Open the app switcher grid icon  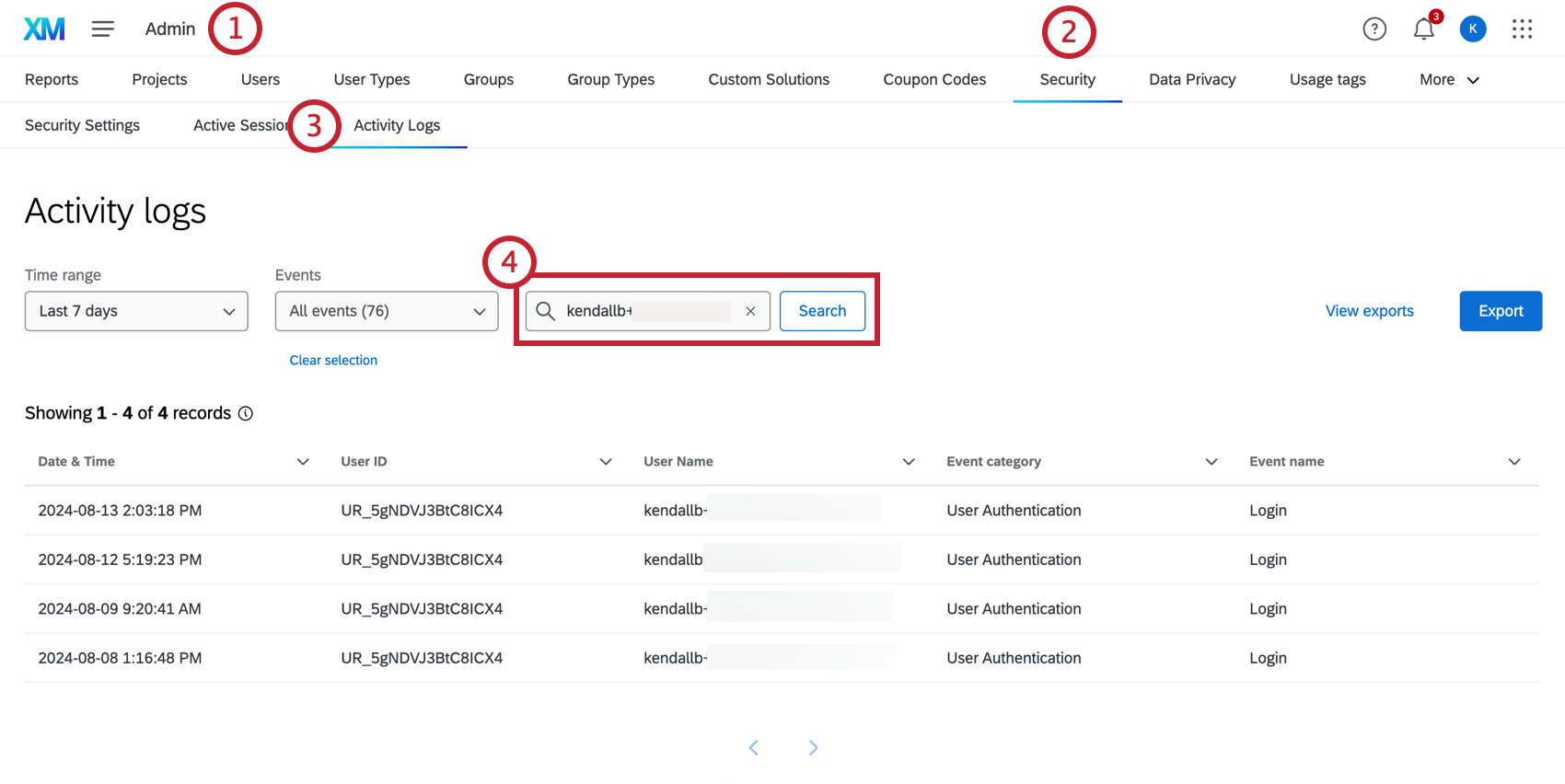pyautogui.click(x=1522, y=29)
